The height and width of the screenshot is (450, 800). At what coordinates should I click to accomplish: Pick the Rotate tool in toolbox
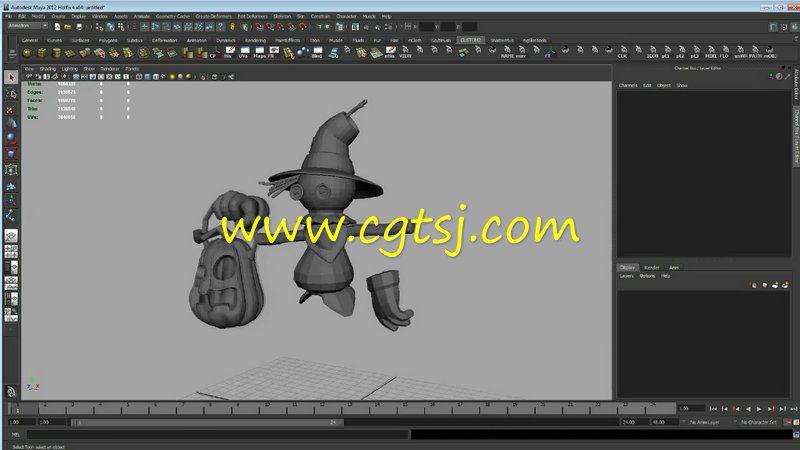click(11, 139)
